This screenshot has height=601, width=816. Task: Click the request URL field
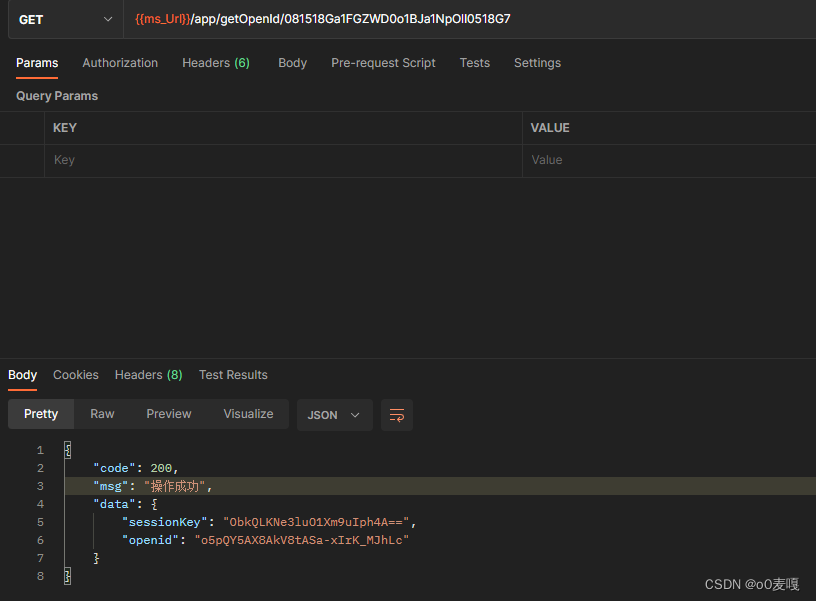[x=469, y=19]
